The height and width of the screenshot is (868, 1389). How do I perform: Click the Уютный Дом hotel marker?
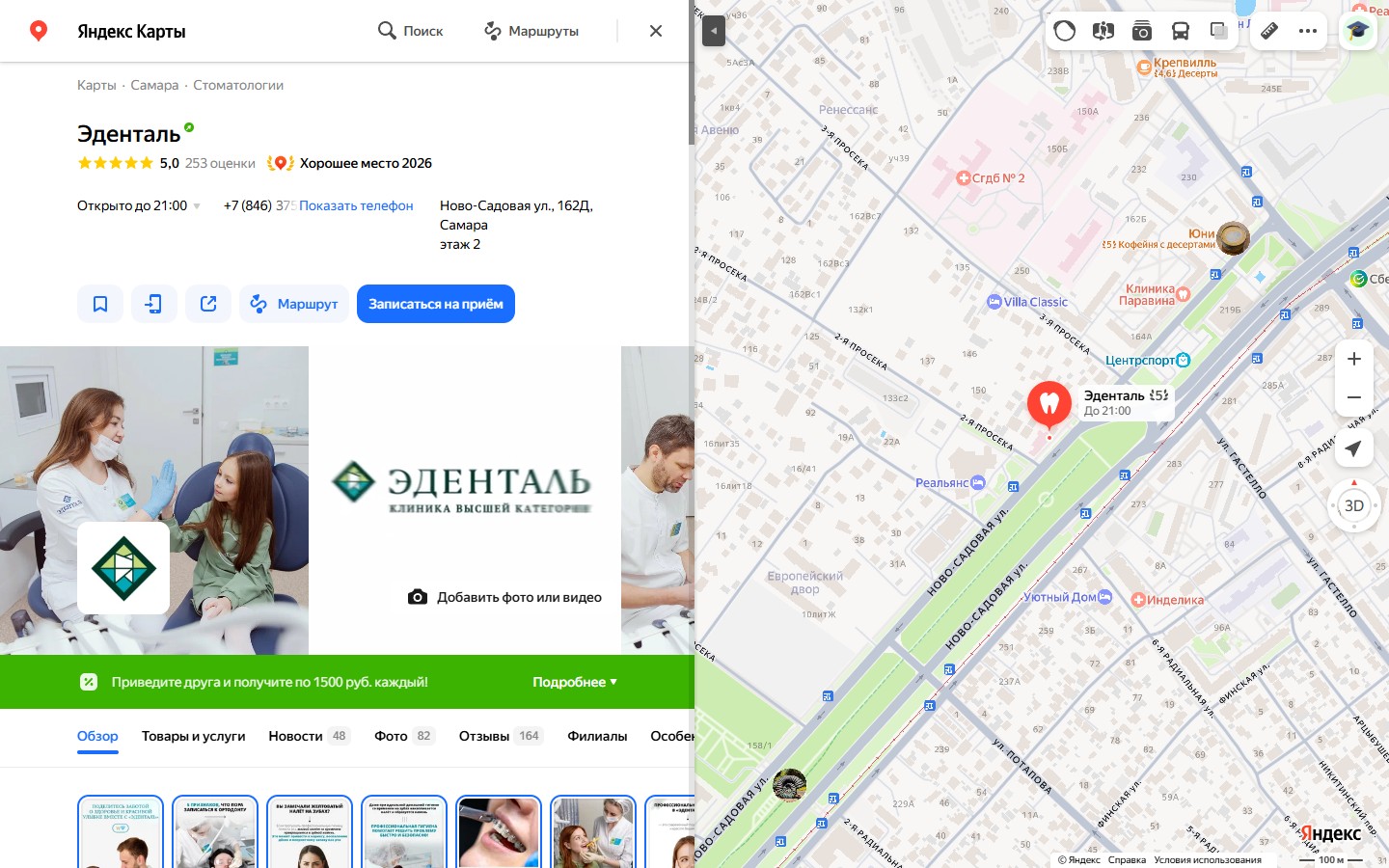1068,597
